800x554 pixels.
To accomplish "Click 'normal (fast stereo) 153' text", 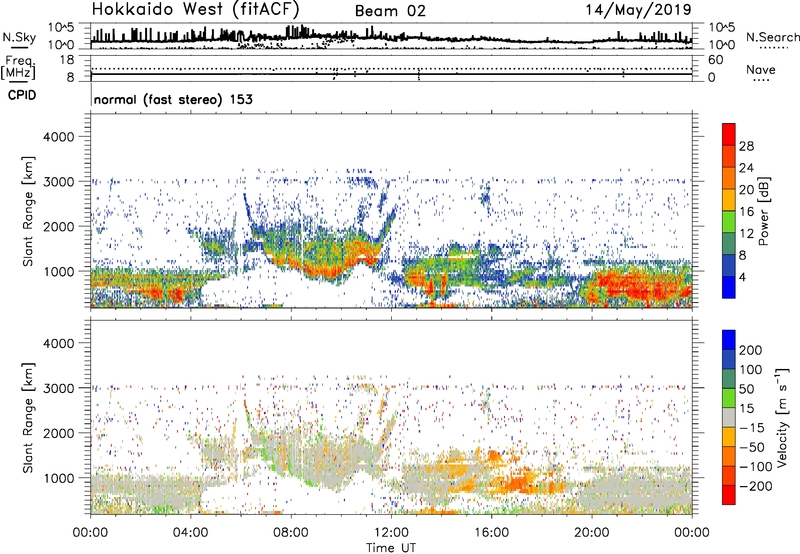I will click(x=173, y=99).
